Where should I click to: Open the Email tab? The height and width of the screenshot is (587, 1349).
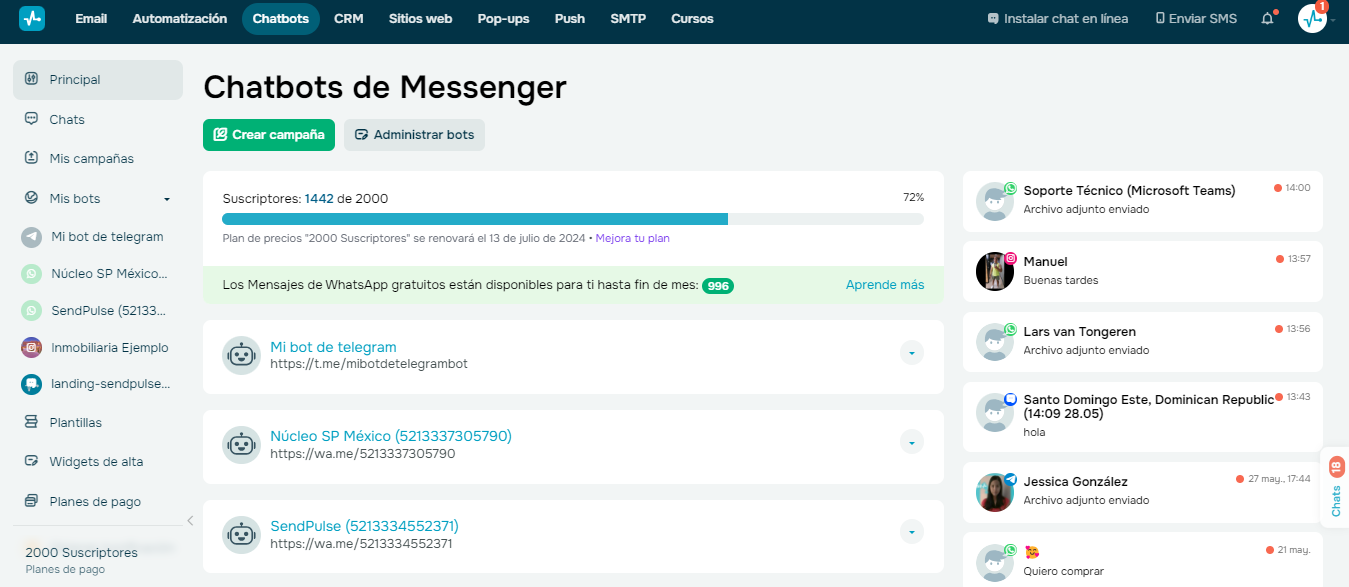(91, 19)
